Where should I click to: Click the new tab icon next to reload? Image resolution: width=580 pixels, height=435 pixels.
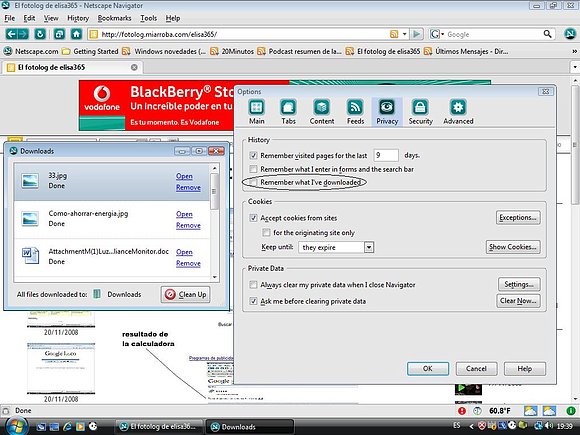(x=59, y=34)
